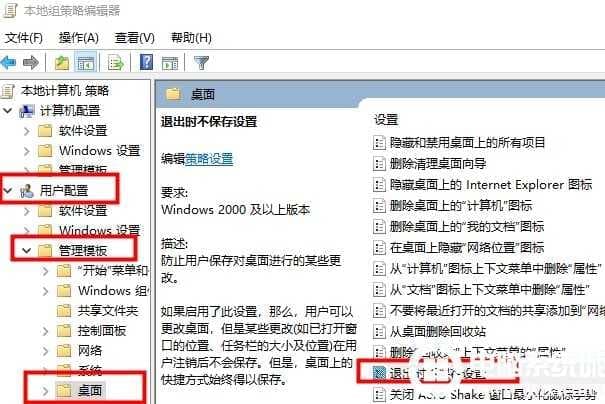The height and width of the screenshot is (404, 605).
Task: Click the 设置 column header
Action: [x=386, y=120]
